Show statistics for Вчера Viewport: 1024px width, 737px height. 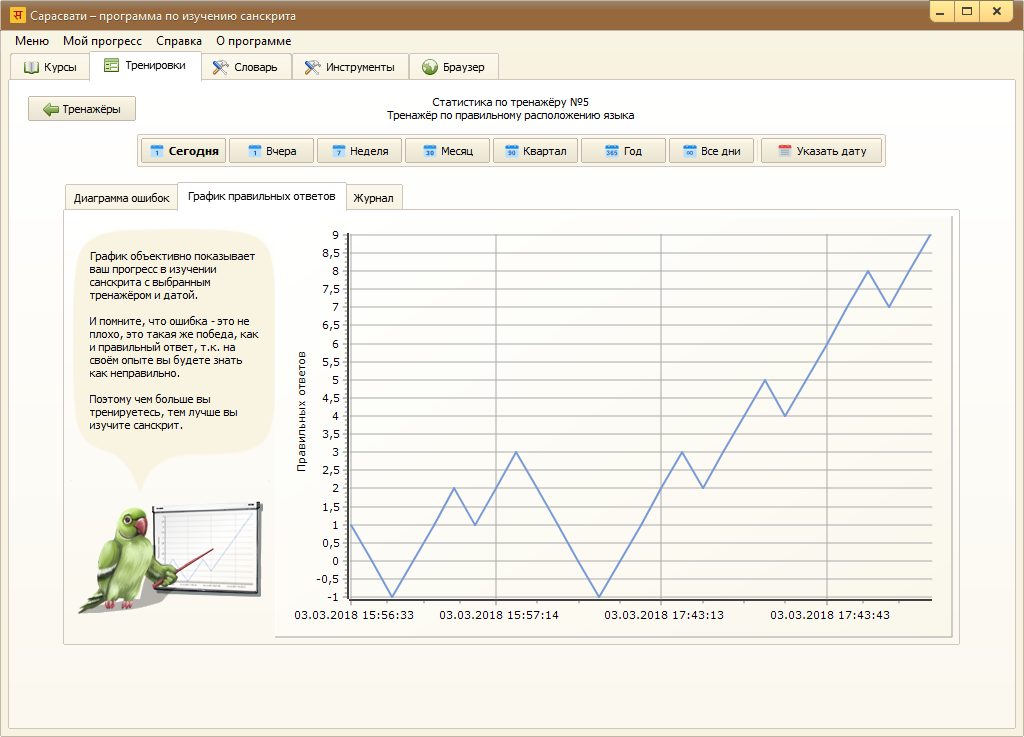coord(271,151)
